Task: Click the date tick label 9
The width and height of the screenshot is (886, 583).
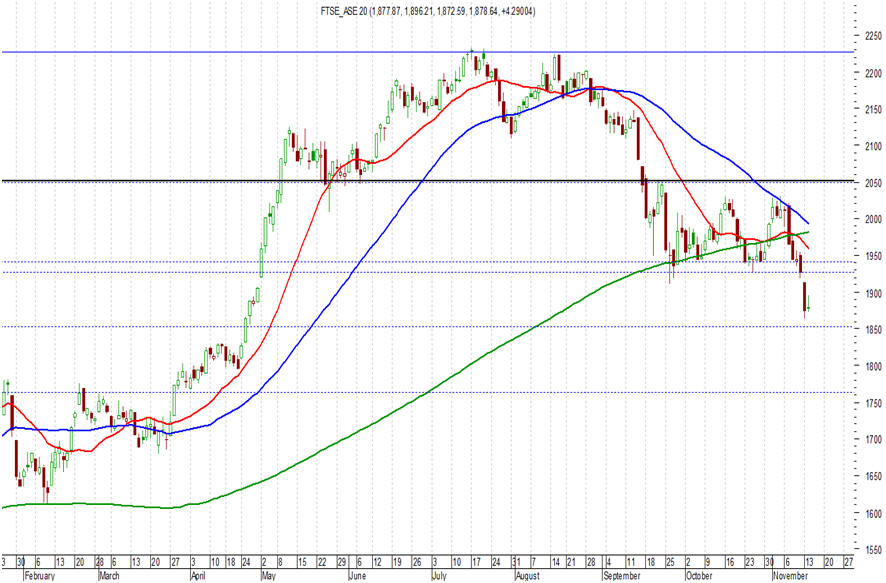Action: 707,563
